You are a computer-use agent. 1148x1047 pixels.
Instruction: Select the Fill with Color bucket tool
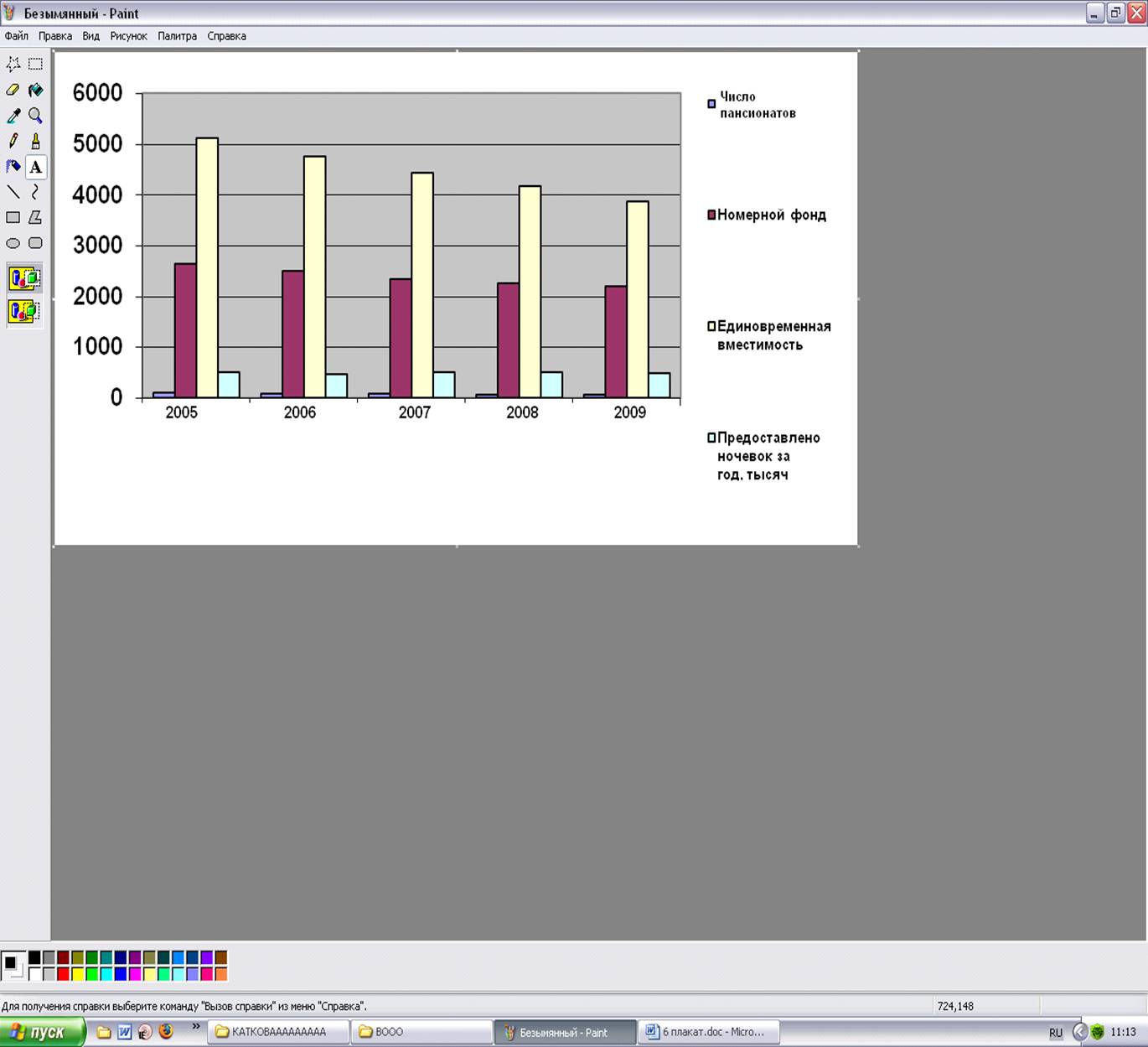tap(35, 90)
